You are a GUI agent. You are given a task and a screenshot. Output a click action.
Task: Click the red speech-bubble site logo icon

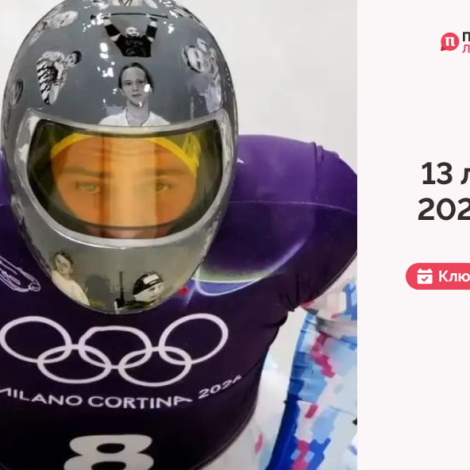click(449, 42)
